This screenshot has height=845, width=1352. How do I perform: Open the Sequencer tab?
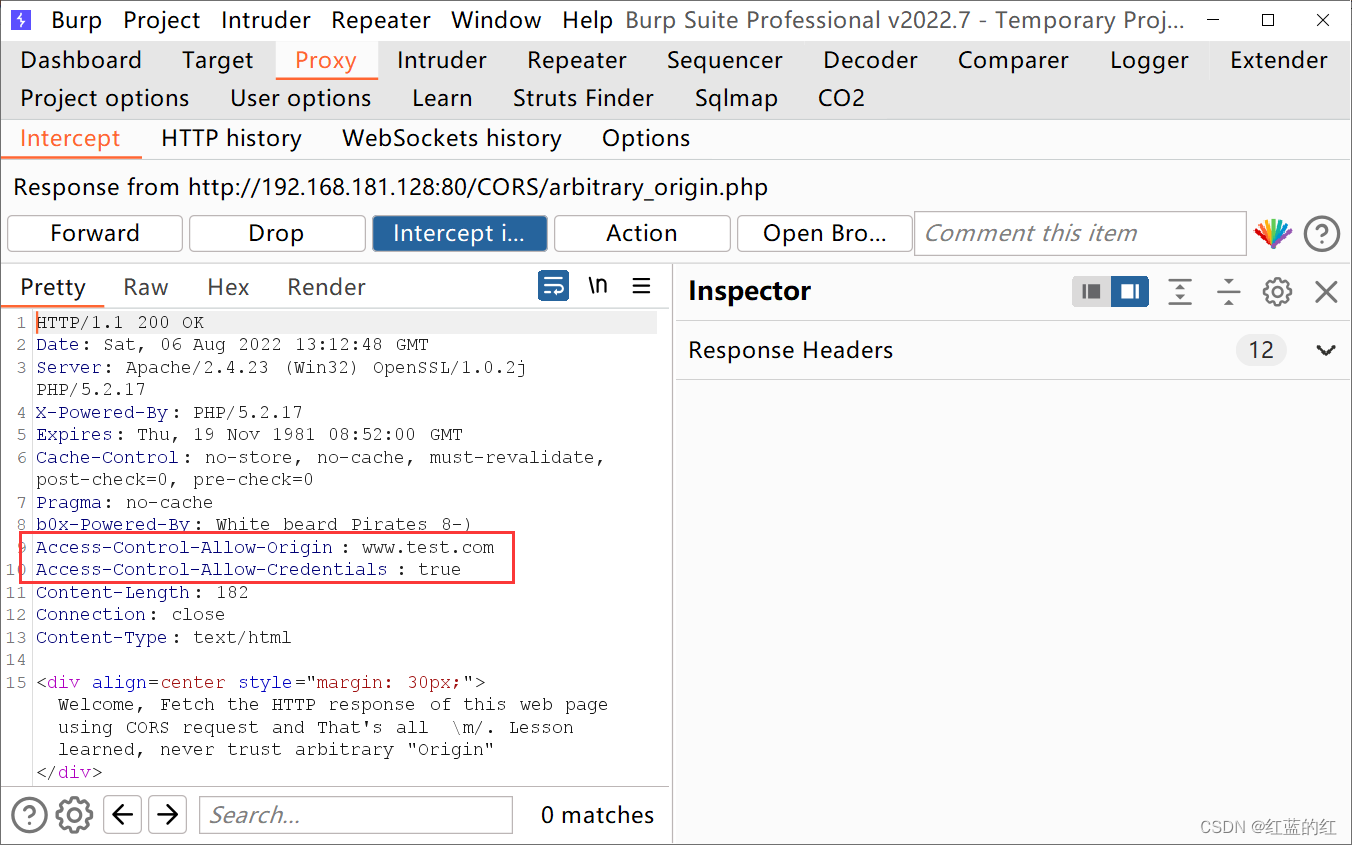pyautogui.click(x=725, y=60)
